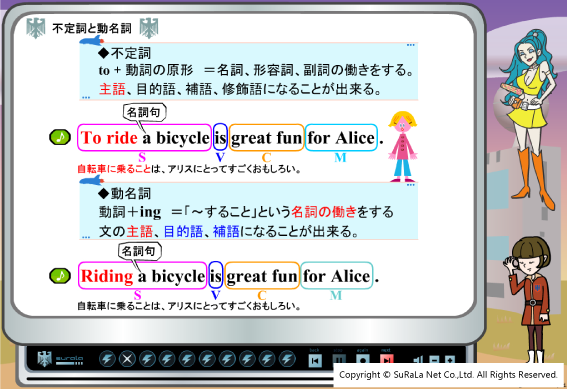Image resolution: width=567 pixels, height=389 pixels.
Task: Replay with the again button
Action: [x=363, y=360]
